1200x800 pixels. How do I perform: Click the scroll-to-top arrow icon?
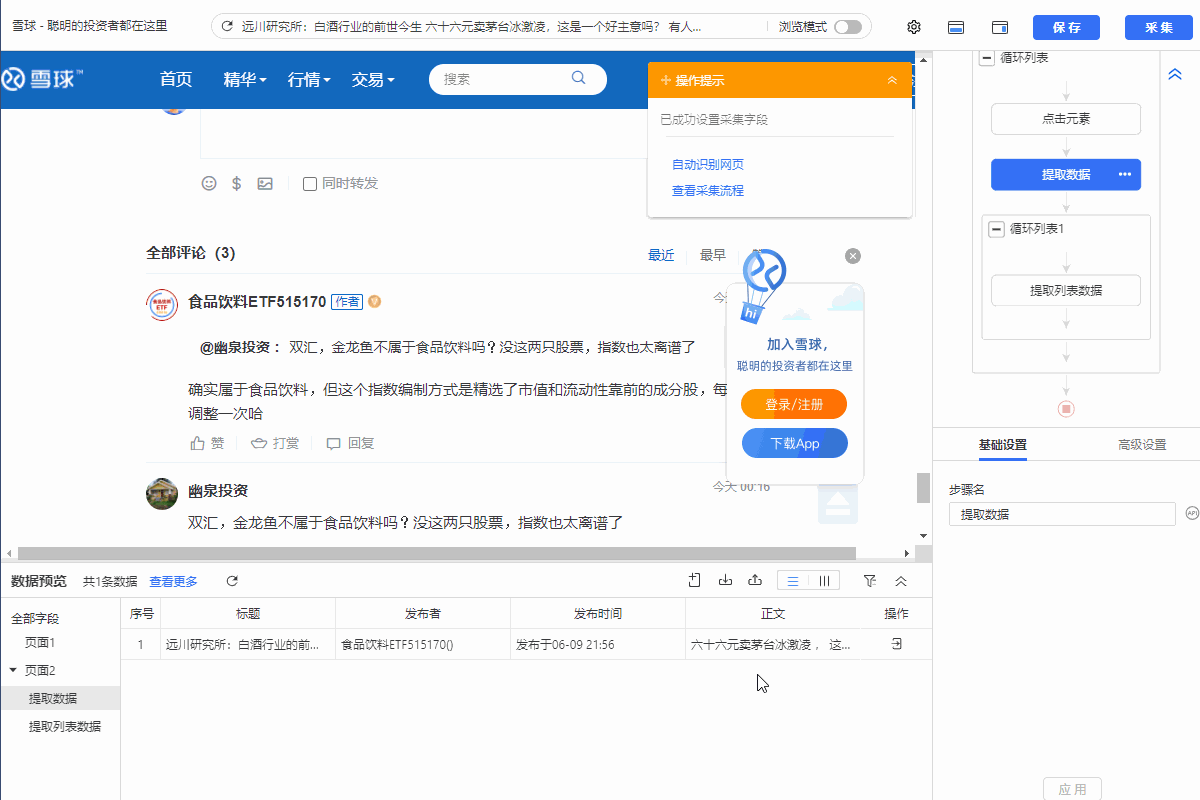point(838,503)
